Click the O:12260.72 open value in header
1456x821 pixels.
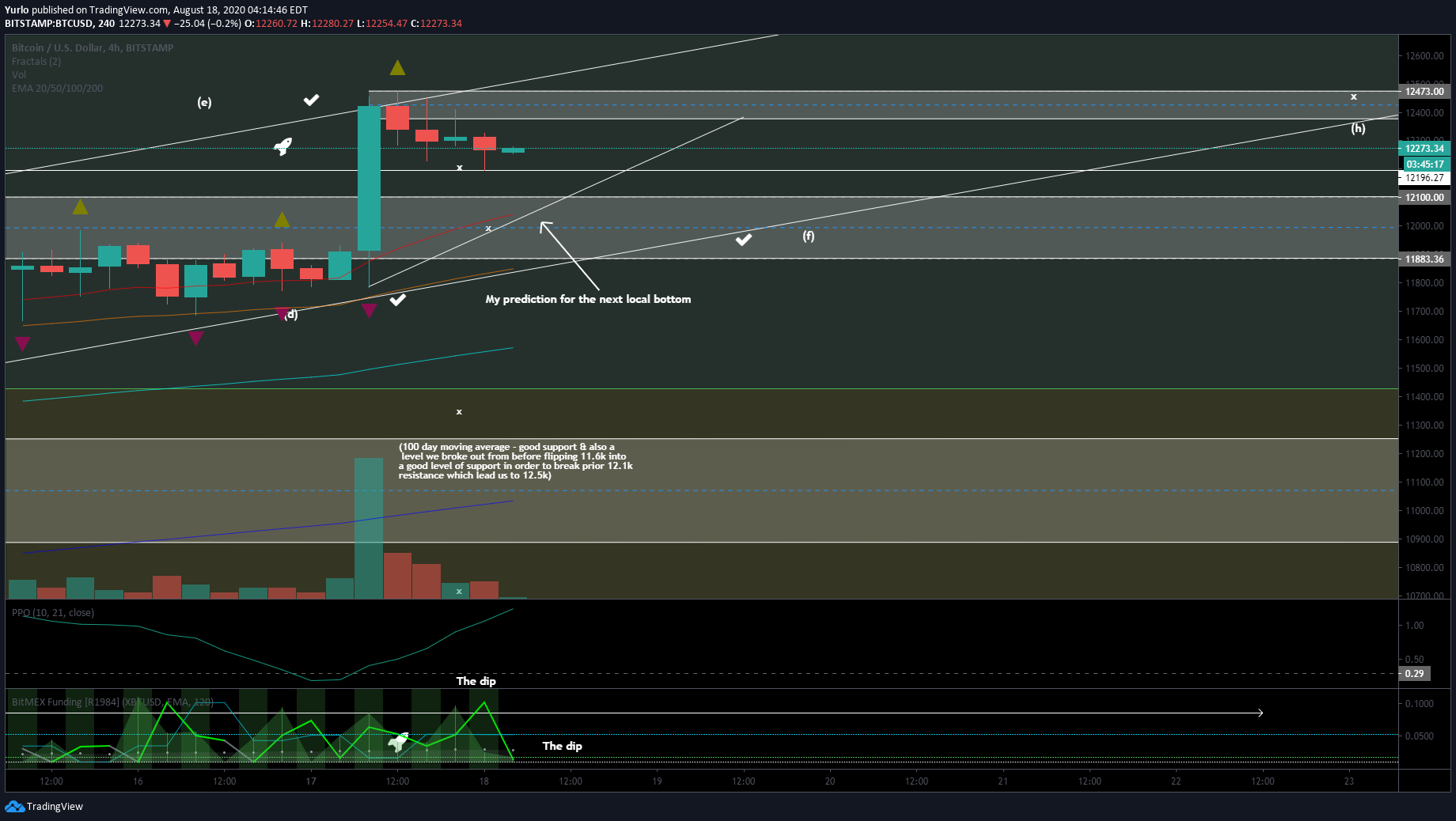[x=271, y=23]
